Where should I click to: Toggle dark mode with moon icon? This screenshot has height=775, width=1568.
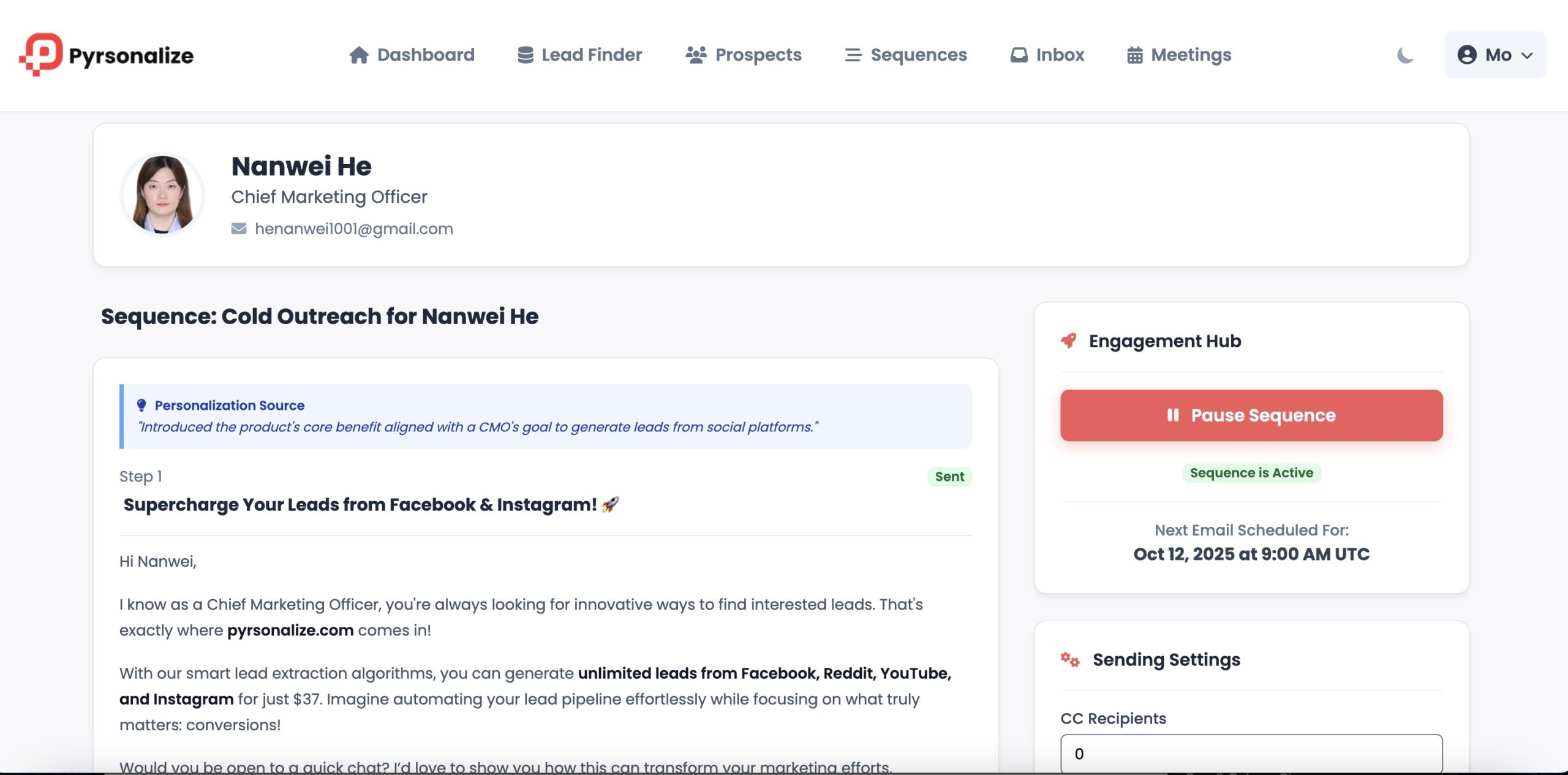pyautogui.click(x=1405, y=55)
